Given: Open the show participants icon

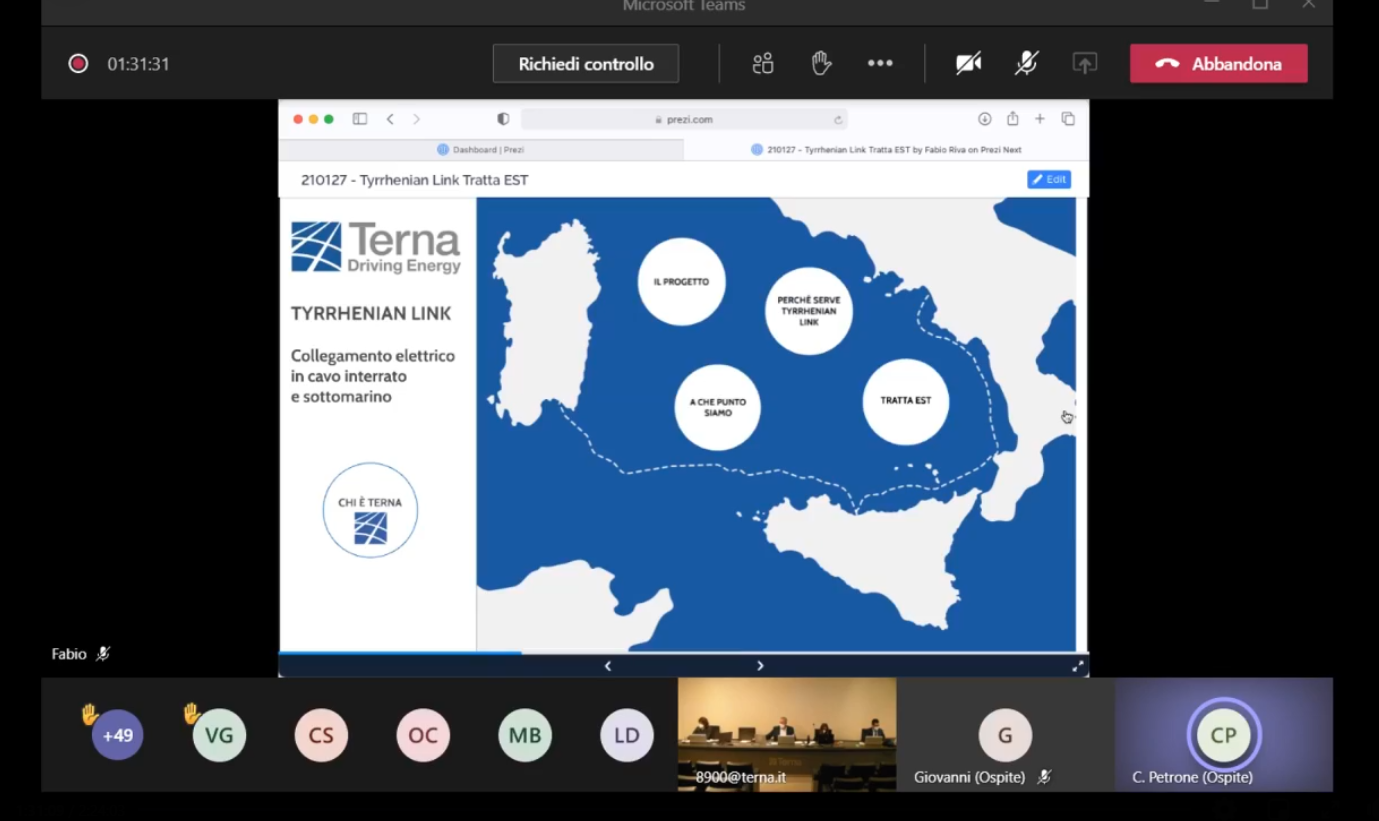Looking at the screenshot, I should click(x=763, y=64).
